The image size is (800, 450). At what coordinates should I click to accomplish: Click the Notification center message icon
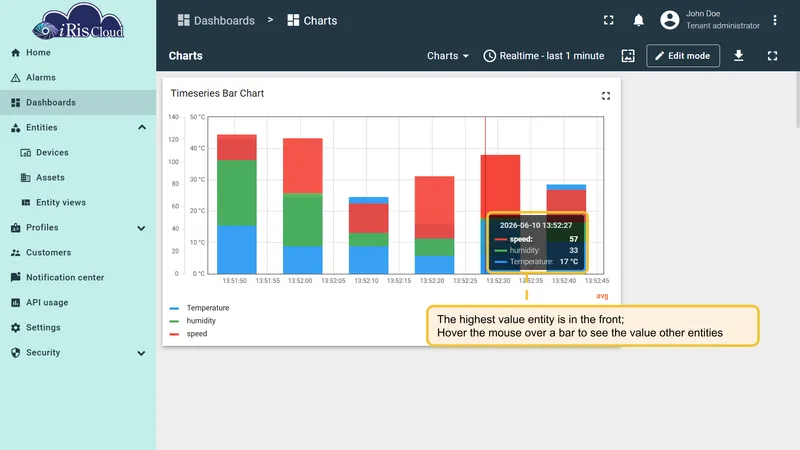(15, 277)
